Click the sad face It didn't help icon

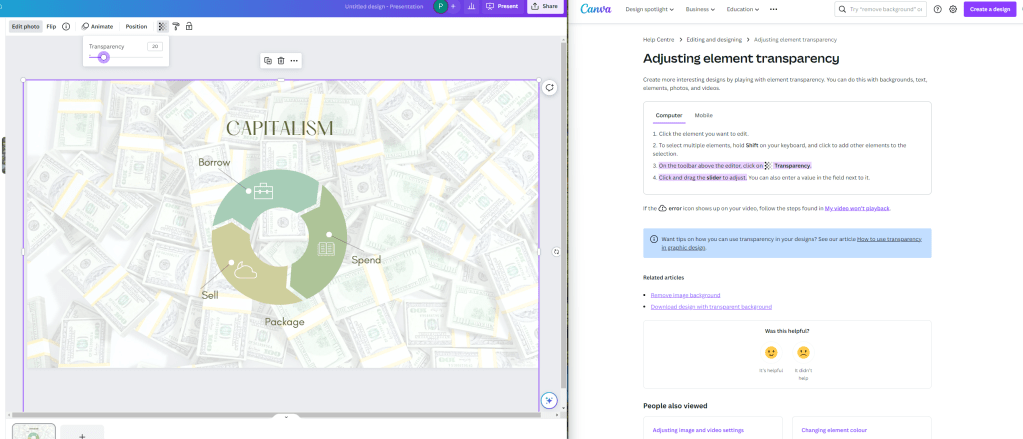click(803, 352)
